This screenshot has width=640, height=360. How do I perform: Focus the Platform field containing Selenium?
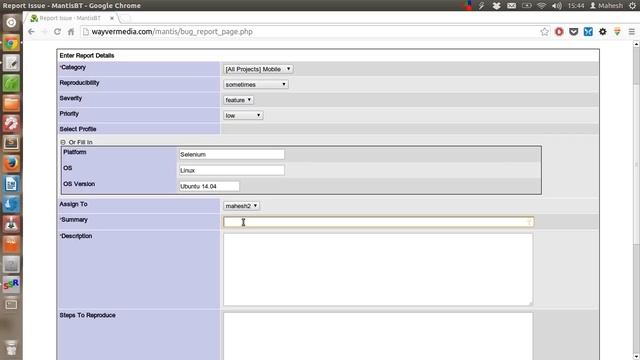coord(231,154)
